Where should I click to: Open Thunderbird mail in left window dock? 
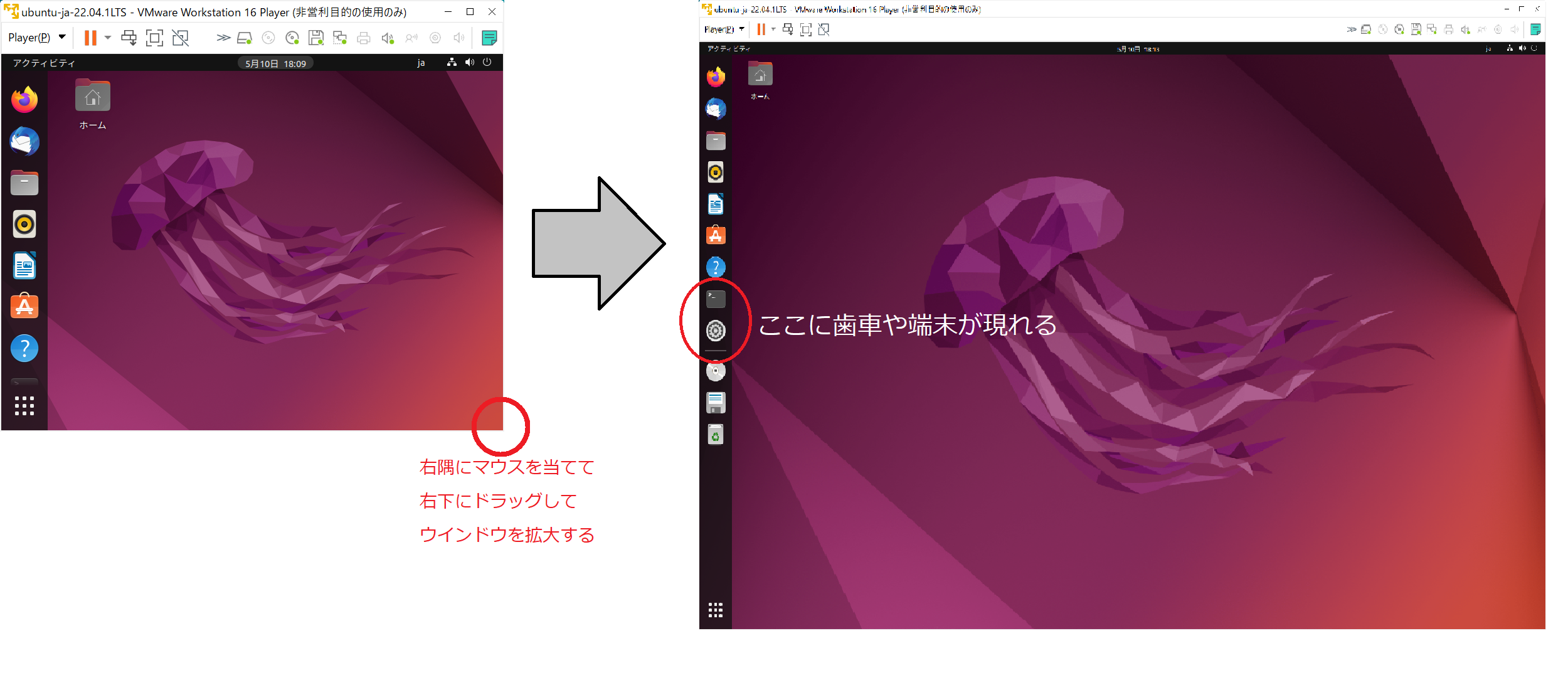[24, 141]
